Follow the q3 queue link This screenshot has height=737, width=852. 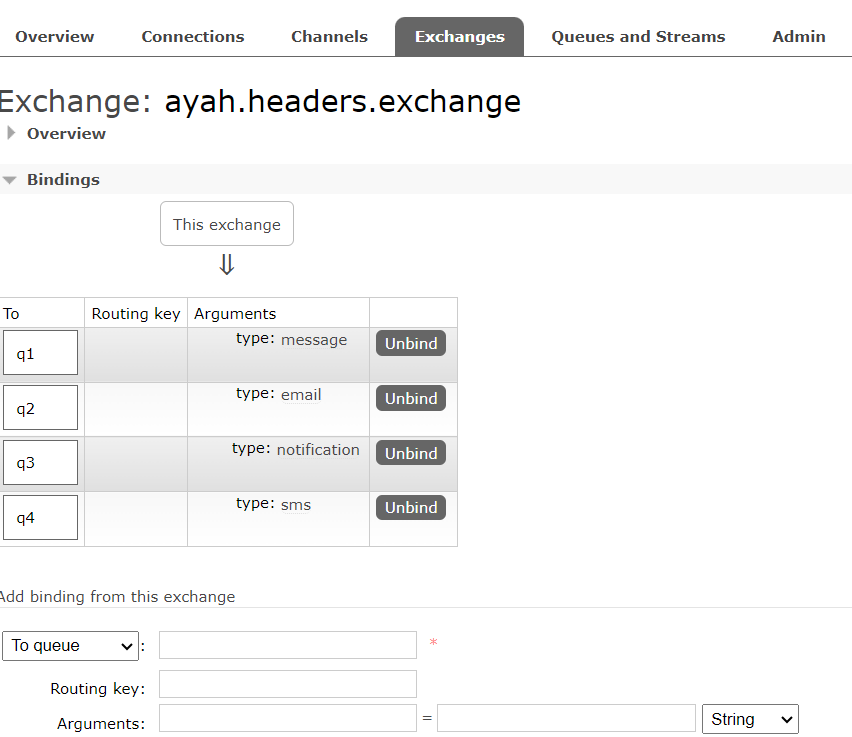26,463
